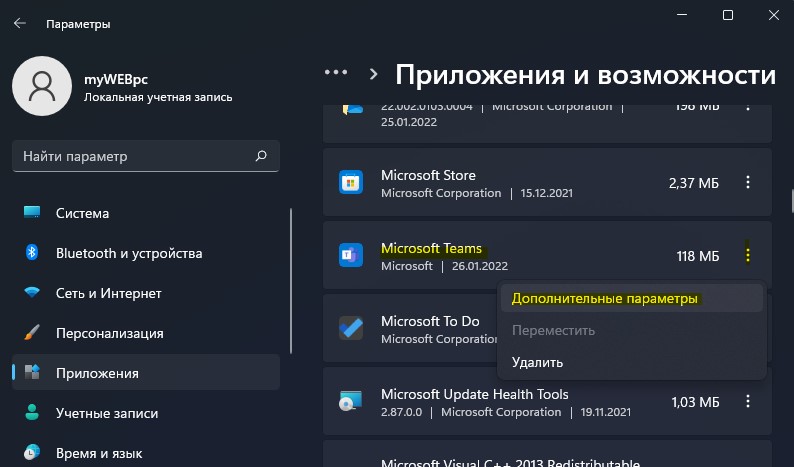Viewport: 794px width, 467px height.
Task: Click the Wi-Fi network icon
Action: tap(32, 293)
